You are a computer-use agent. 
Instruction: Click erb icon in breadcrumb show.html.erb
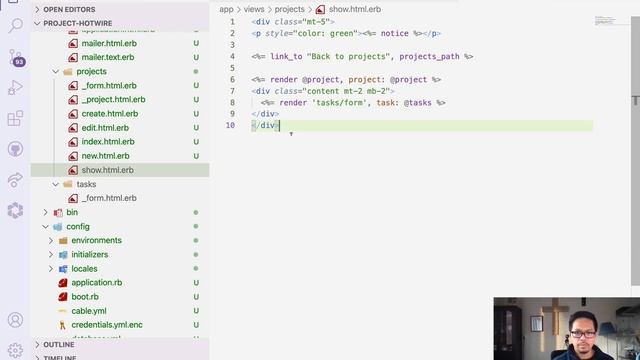[x=320, y=9]
